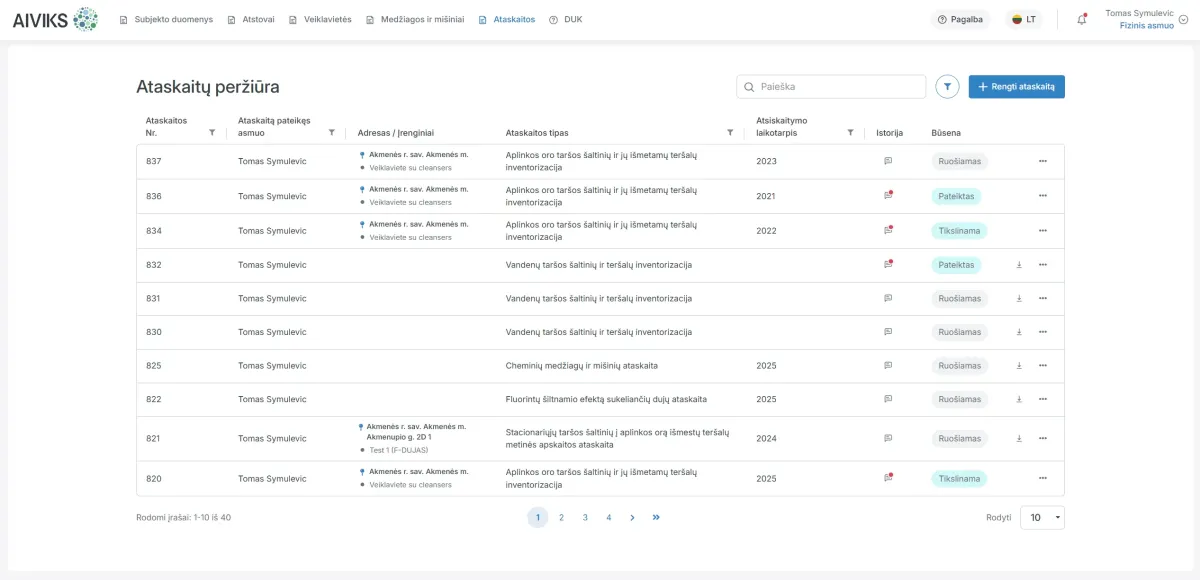Open the three-dots menu for report 837
The height and width of the screenshot is (580, 1200).
coord(1042,161)
